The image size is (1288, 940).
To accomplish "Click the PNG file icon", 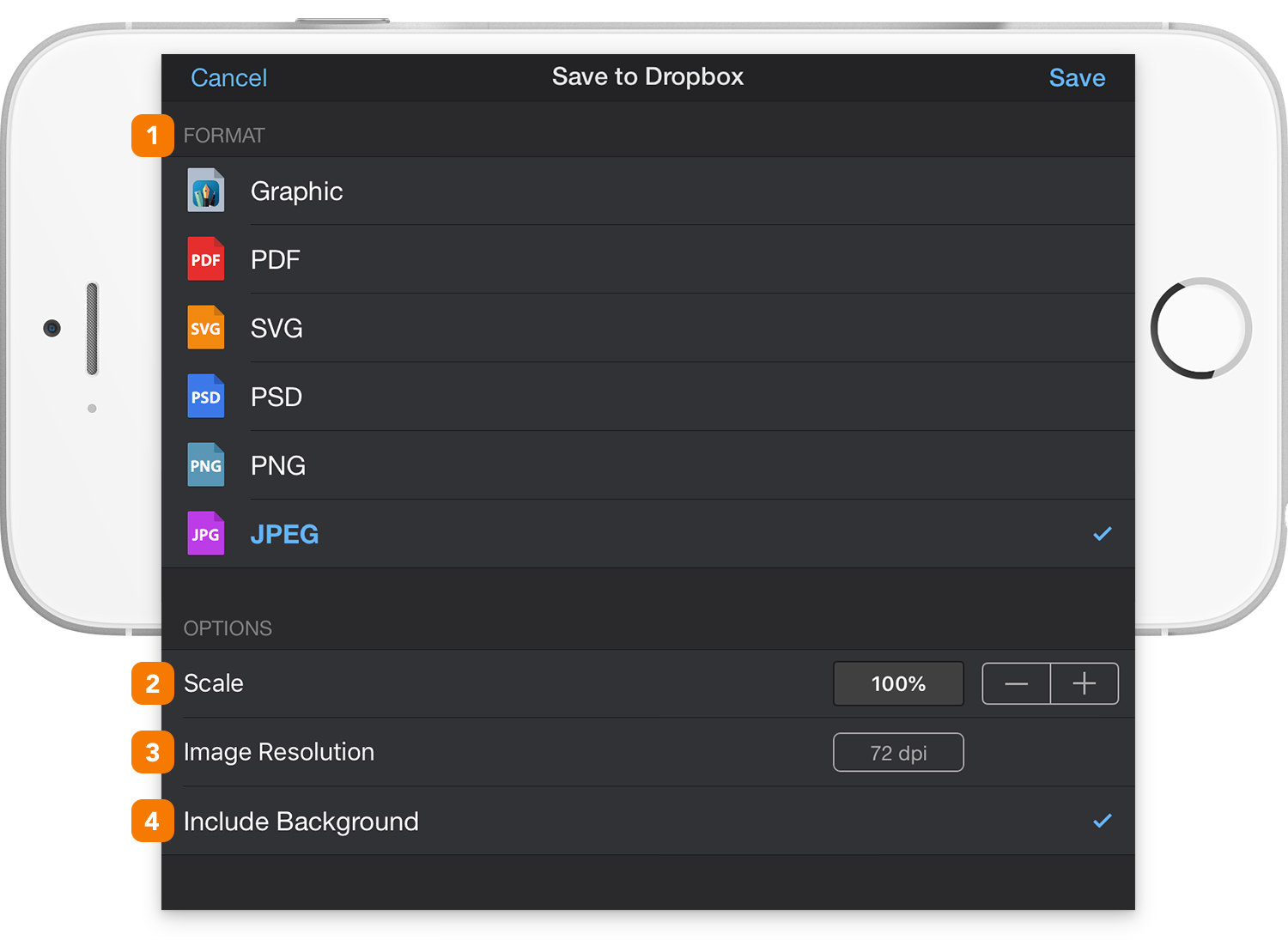I will click(x=206, y=465).
